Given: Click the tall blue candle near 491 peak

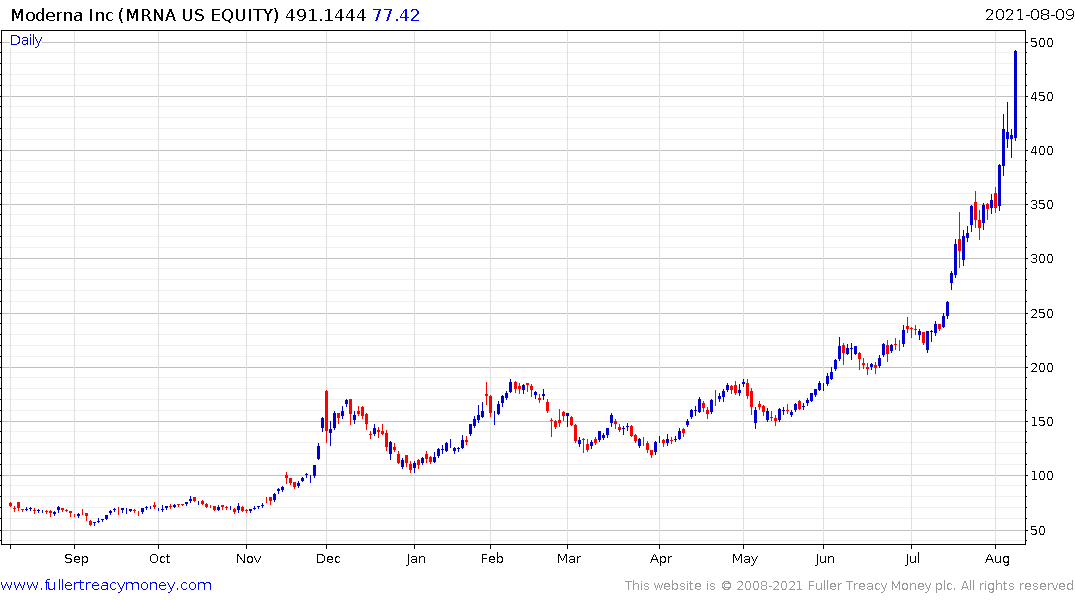Looking at the screenshot, I should (x=1015, y=95).
